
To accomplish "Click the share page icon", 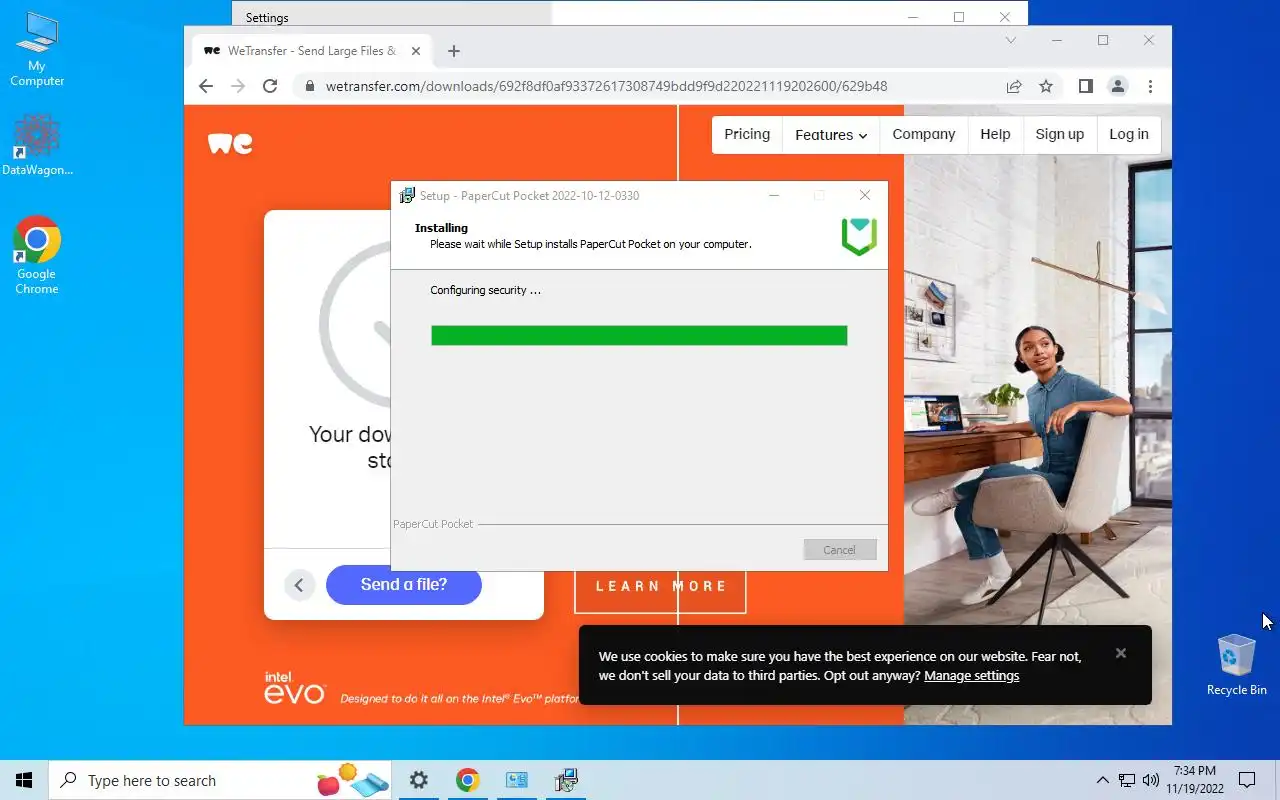I will pyautogui.click(x=1014, y=86).
